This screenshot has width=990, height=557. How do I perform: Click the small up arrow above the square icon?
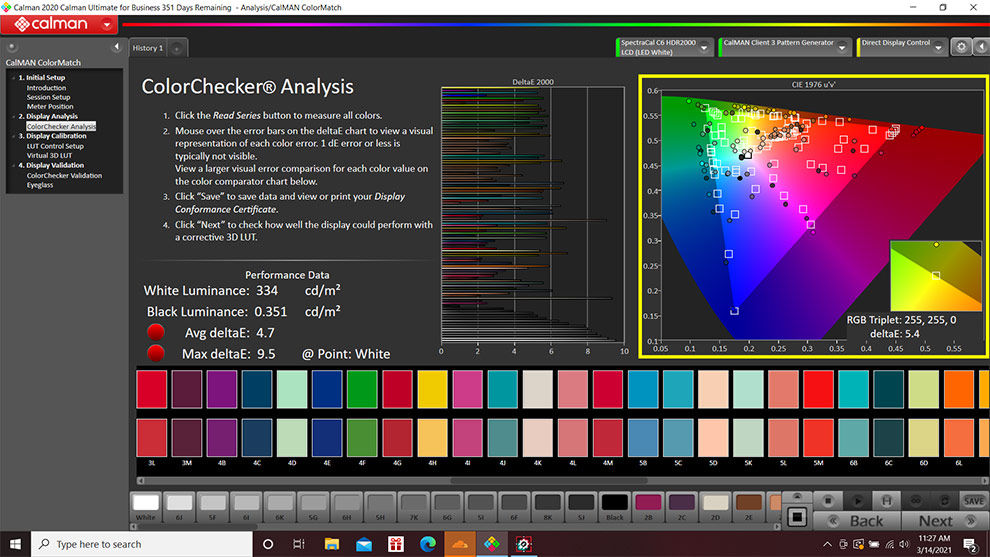click(797, 497)
